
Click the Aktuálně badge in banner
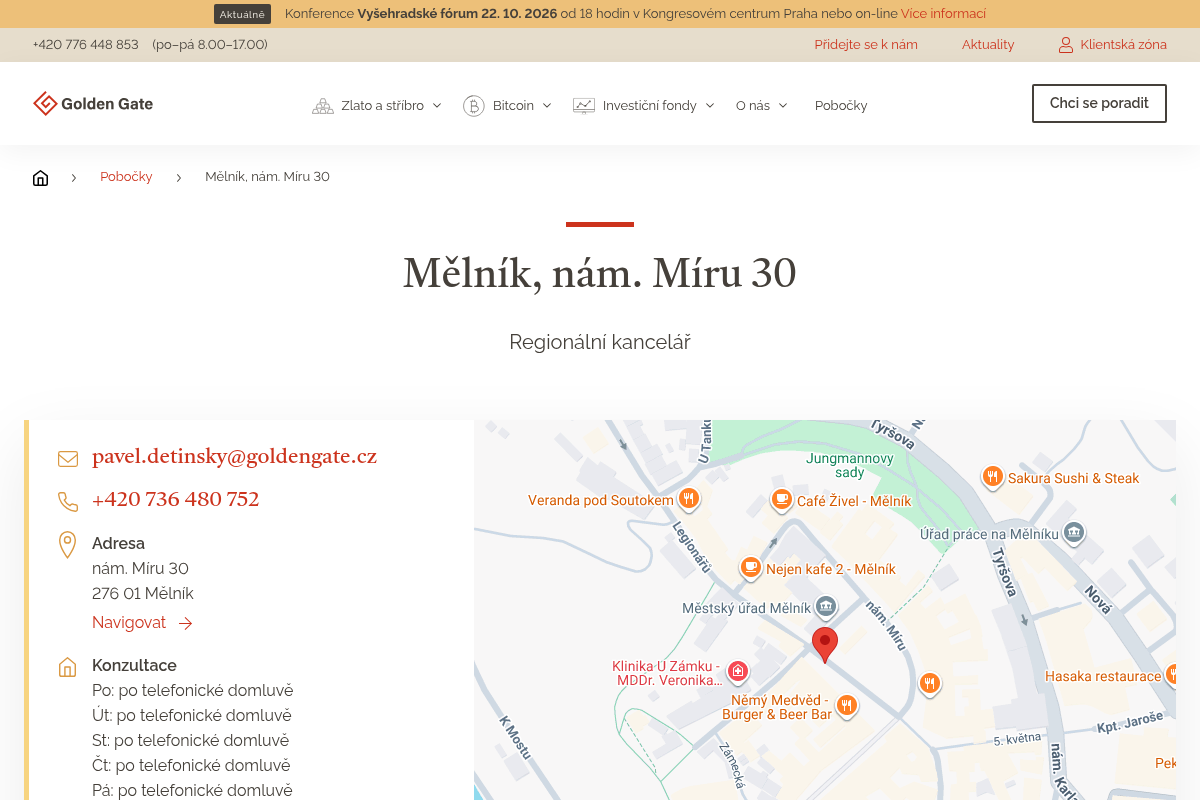pos(242,14)
